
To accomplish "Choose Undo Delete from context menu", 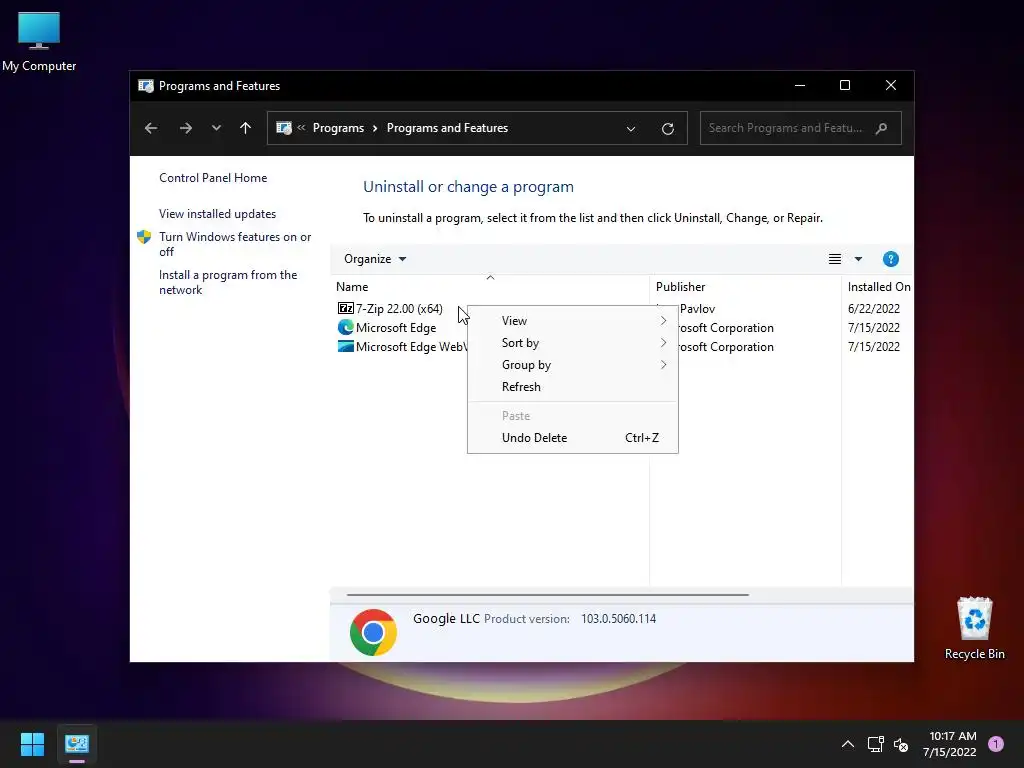I will [x=573, y=438].
